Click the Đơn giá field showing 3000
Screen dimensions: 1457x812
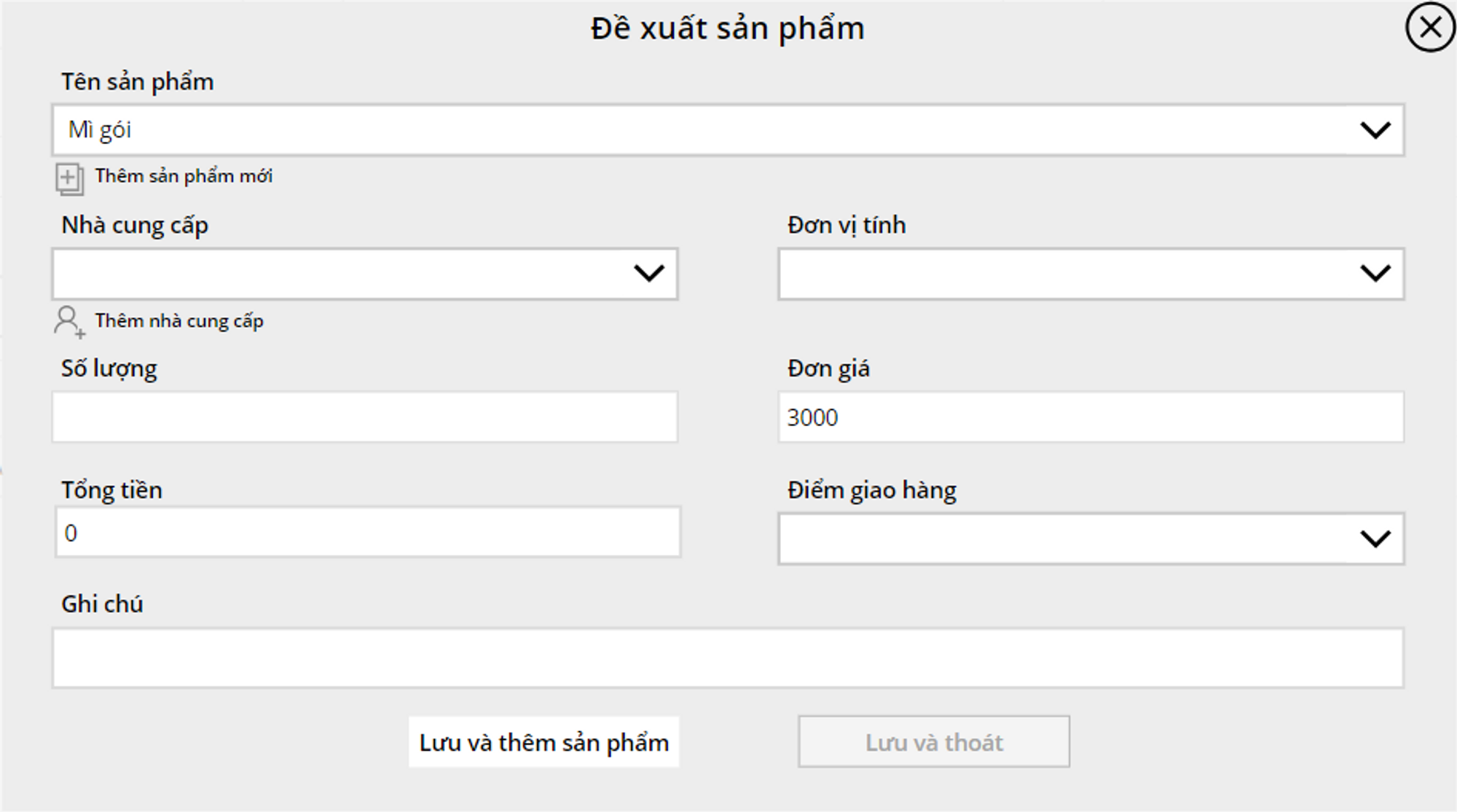point(1091,417)
